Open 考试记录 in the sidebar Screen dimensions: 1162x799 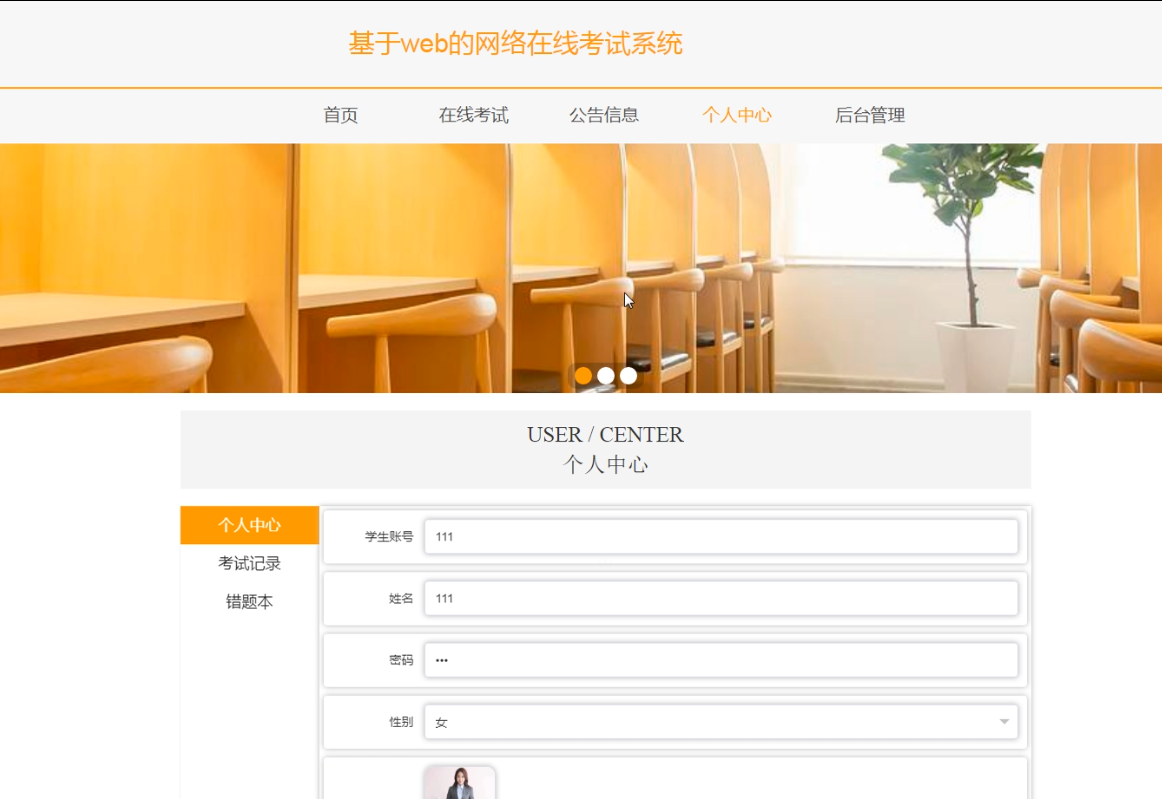coord(248,563)
